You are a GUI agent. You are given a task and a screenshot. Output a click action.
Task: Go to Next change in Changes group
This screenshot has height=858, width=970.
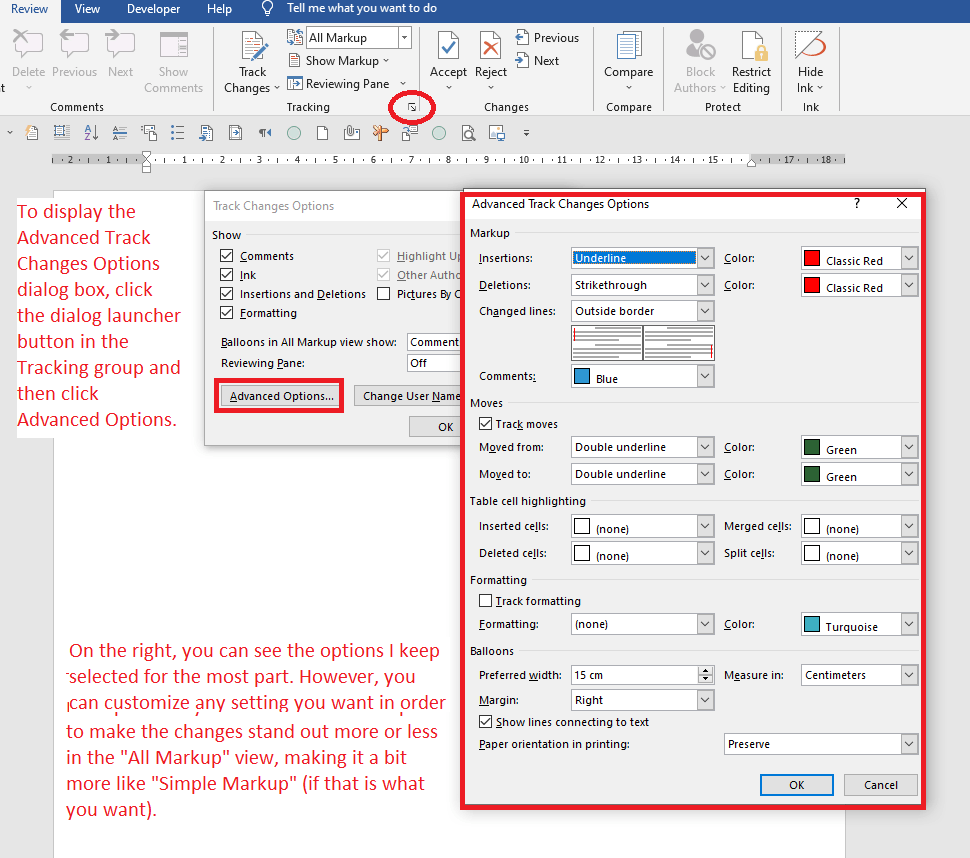(x=537, y=61)
